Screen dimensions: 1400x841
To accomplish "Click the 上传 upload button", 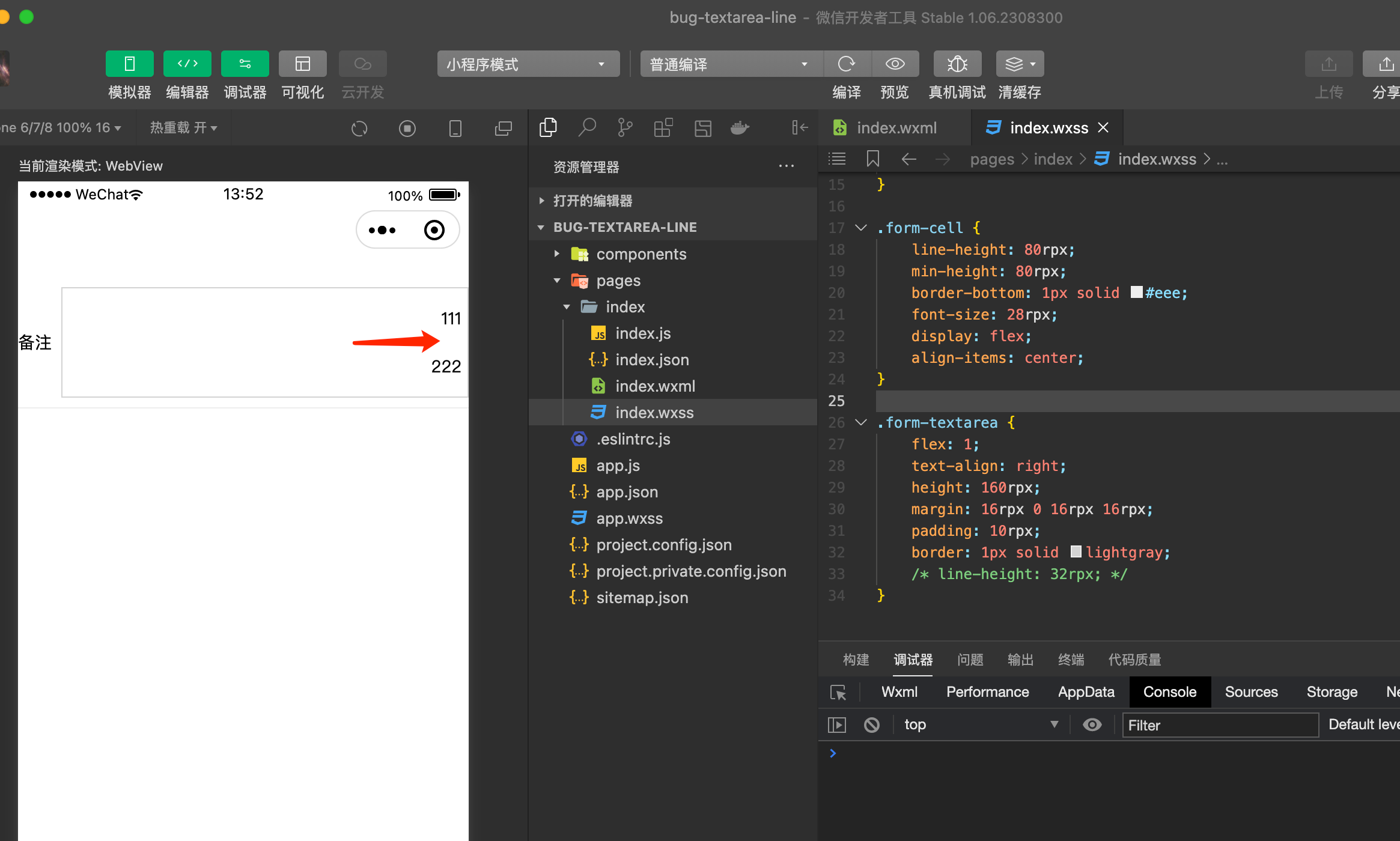I will [x=1328, y=64].
